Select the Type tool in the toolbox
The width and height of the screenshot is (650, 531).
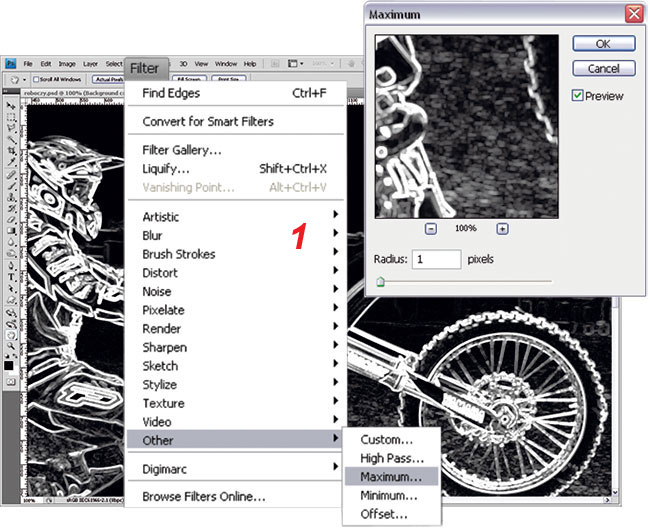click(x=10, y=278)
